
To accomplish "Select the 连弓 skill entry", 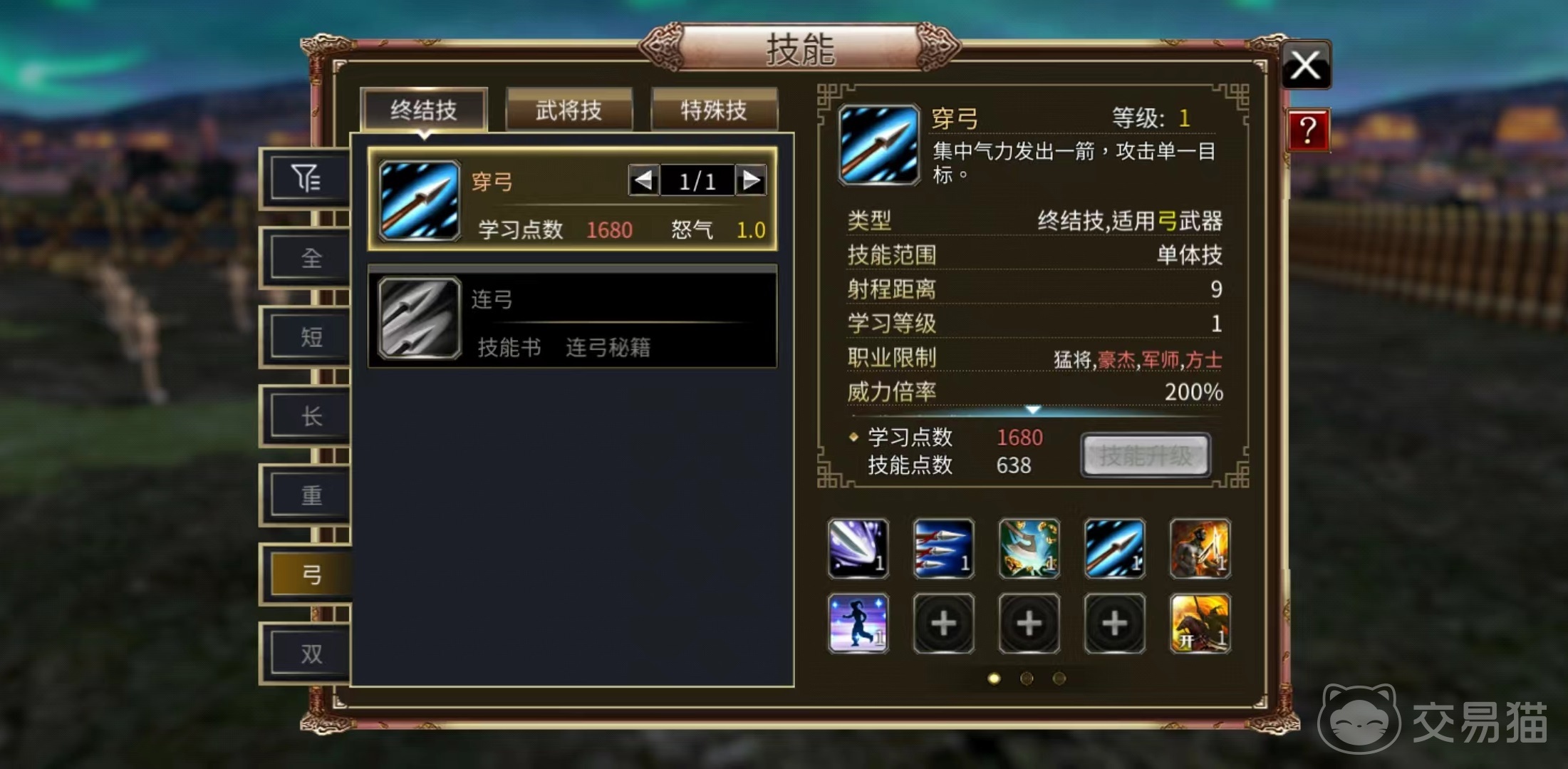I will 572,317.
